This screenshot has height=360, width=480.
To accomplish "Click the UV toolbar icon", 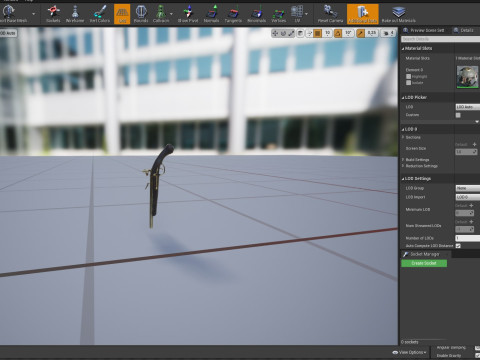I will pyautogui.click(x=297, y=14).
